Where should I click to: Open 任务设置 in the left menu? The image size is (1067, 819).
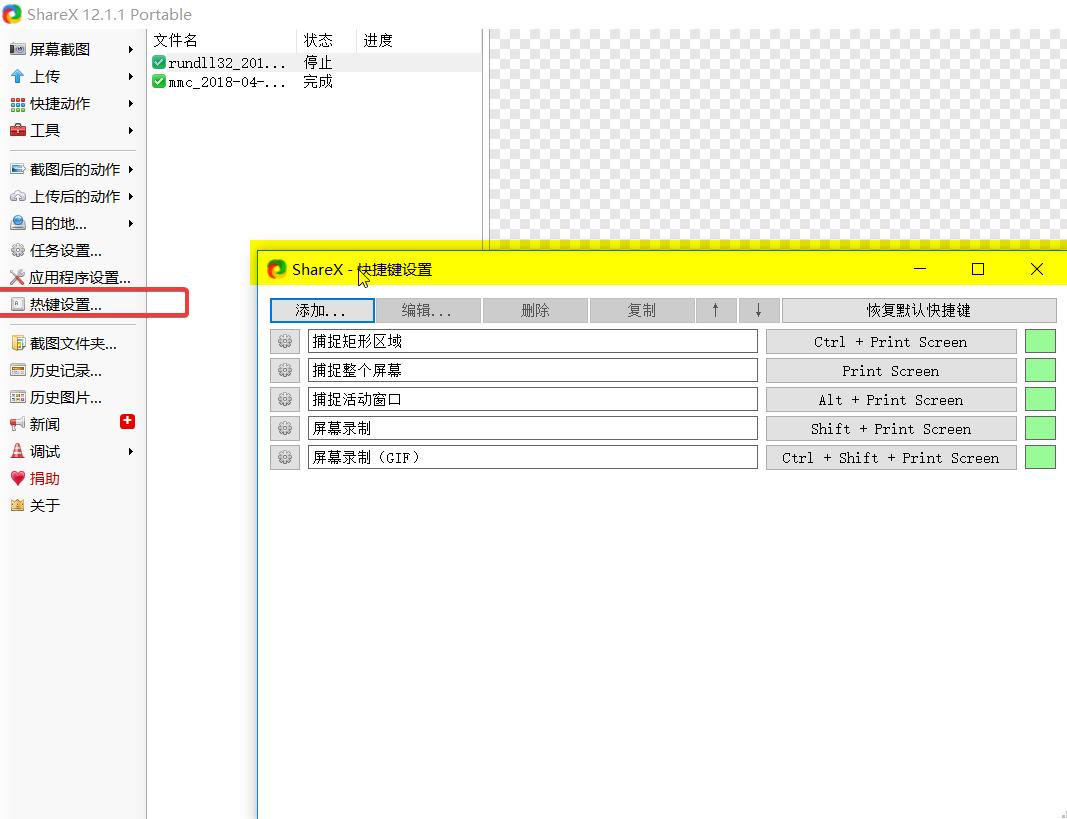[x=65, y=251]
